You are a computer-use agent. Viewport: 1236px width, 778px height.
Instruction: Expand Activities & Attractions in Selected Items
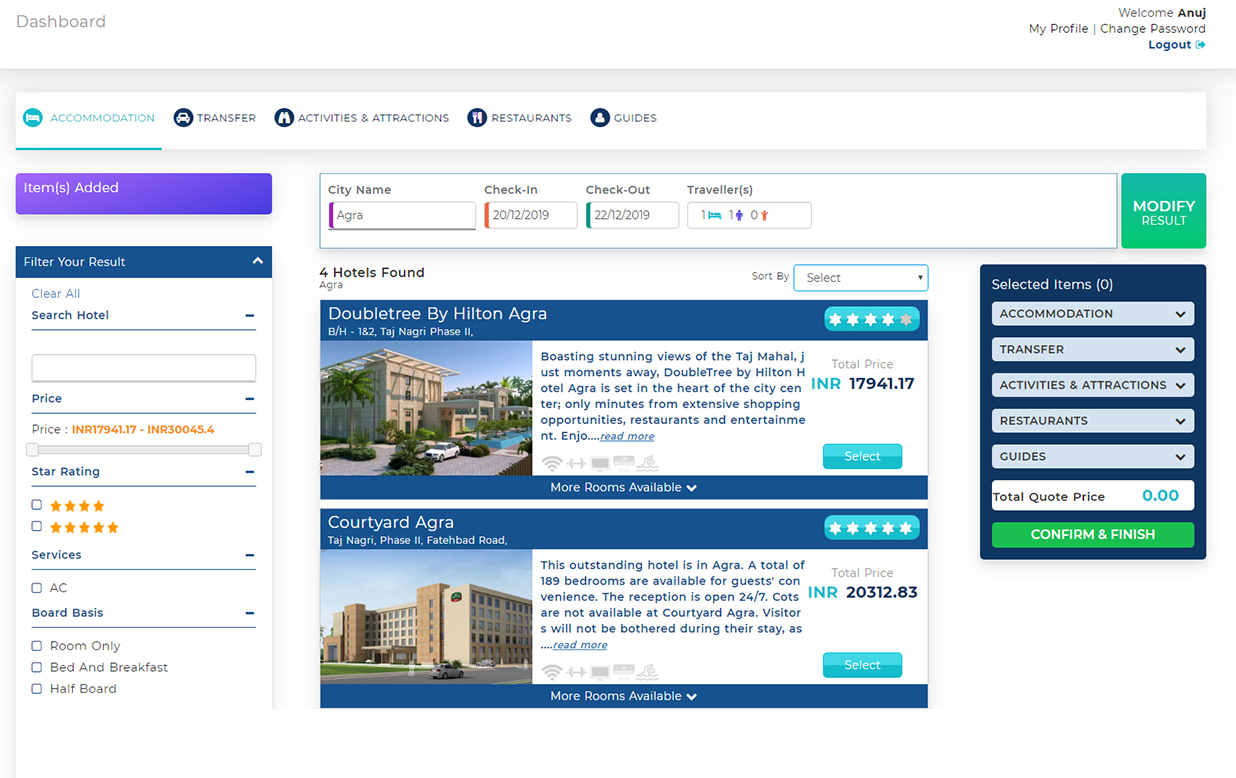pos(1093,385)
